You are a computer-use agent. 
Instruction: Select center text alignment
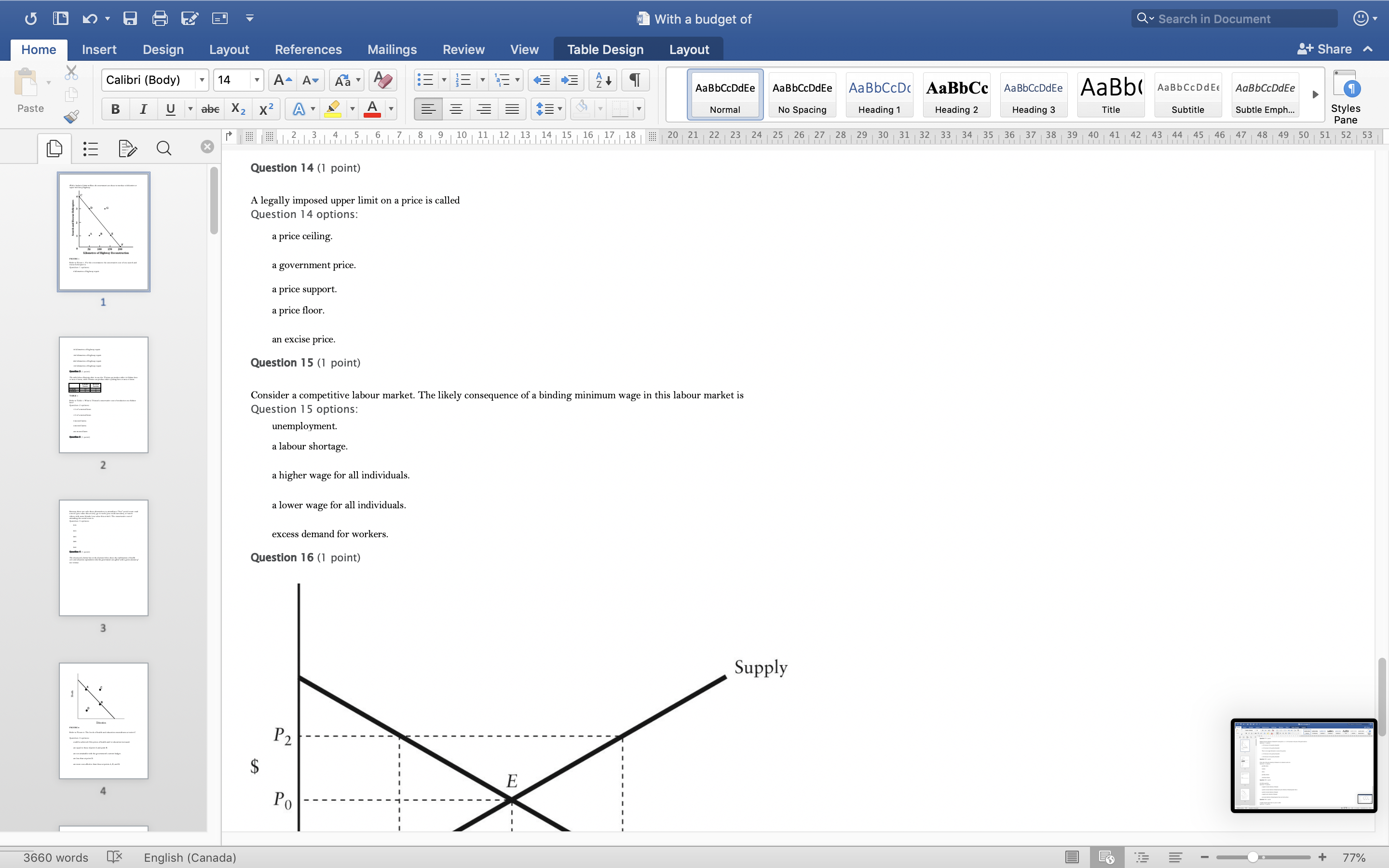(456, 108)
